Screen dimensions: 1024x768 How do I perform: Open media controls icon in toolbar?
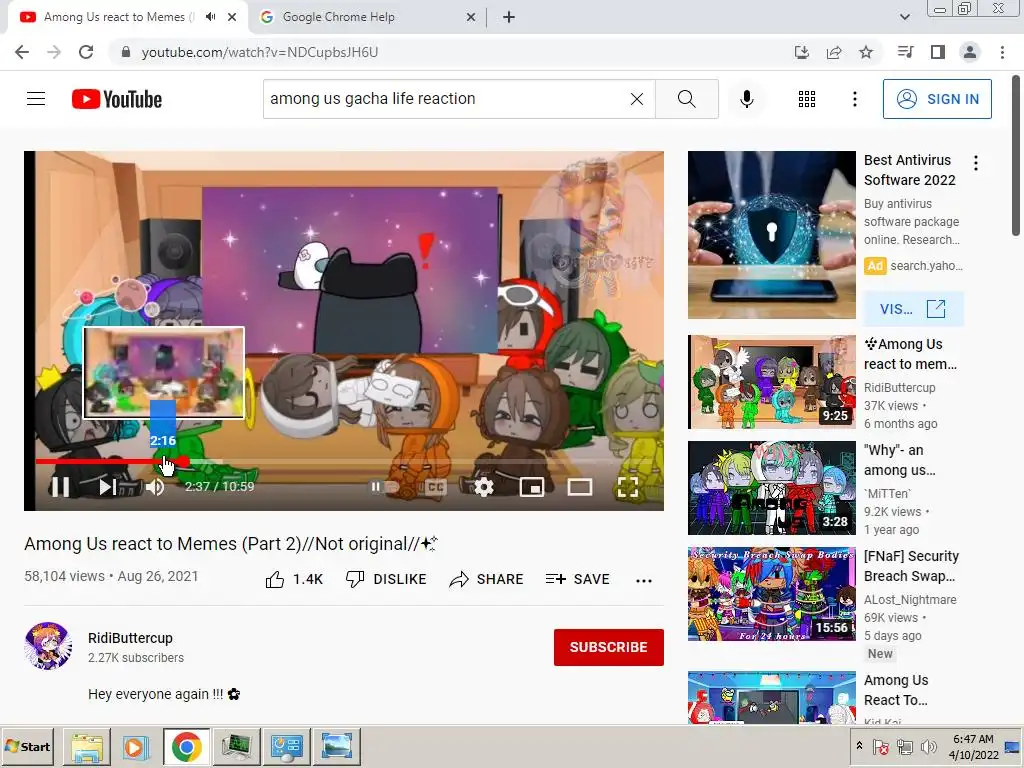pyautogui.click(x=905, y=52)
